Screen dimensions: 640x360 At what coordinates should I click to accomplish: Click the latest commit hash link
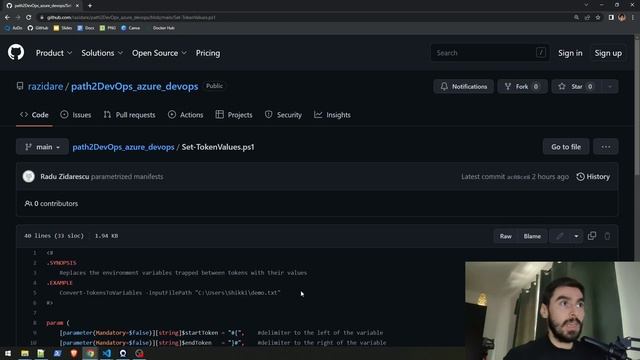[518, 177]
